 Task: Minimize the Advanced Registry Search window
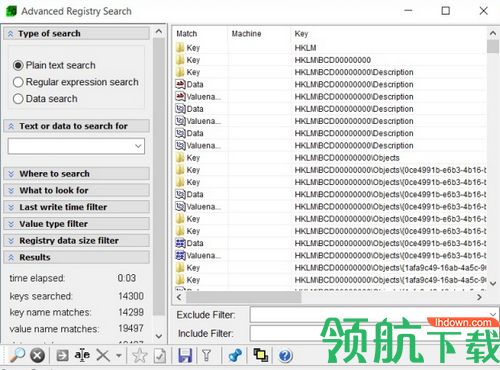[x=408, y=11]
